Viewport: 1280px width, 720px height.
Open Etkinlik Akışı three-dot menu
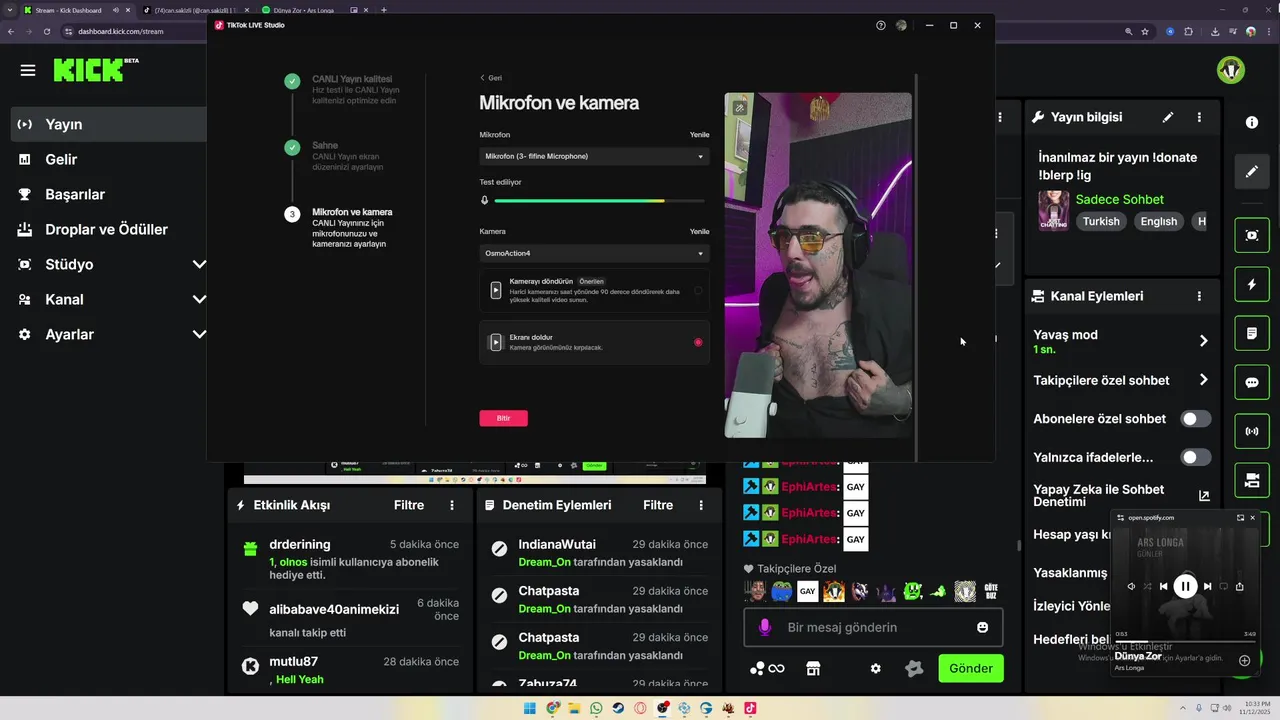pyautogui.click(x=452, y=505)
